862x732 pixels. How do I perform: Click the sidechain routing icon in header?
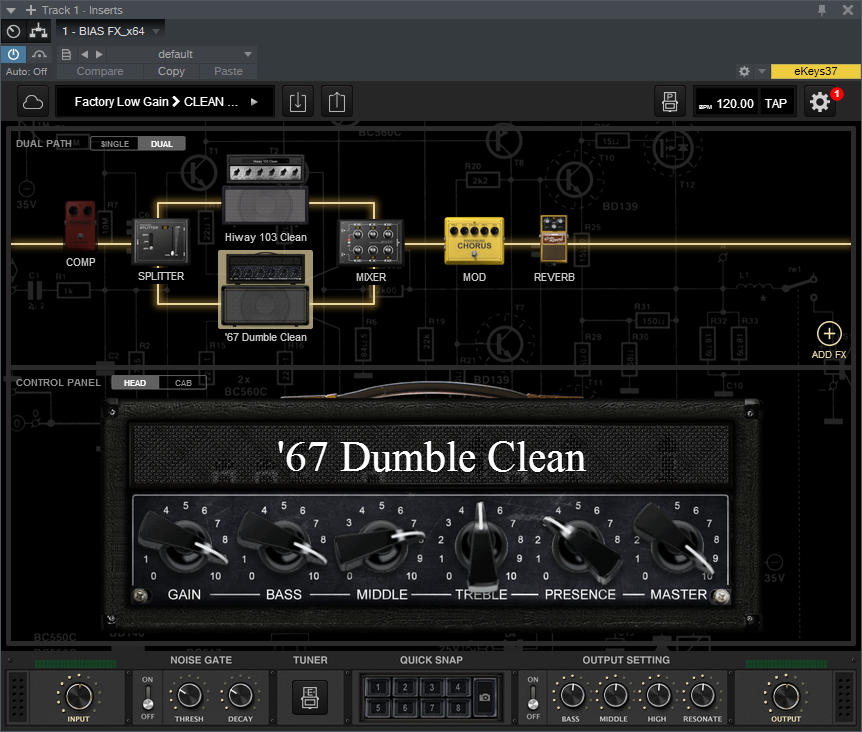point(38,31)
